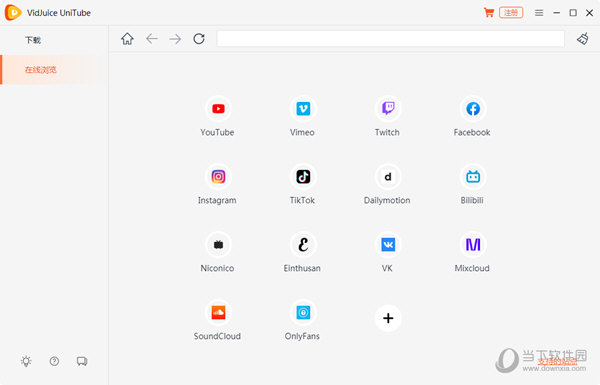Add a new site with plus button

pos(388,318)
